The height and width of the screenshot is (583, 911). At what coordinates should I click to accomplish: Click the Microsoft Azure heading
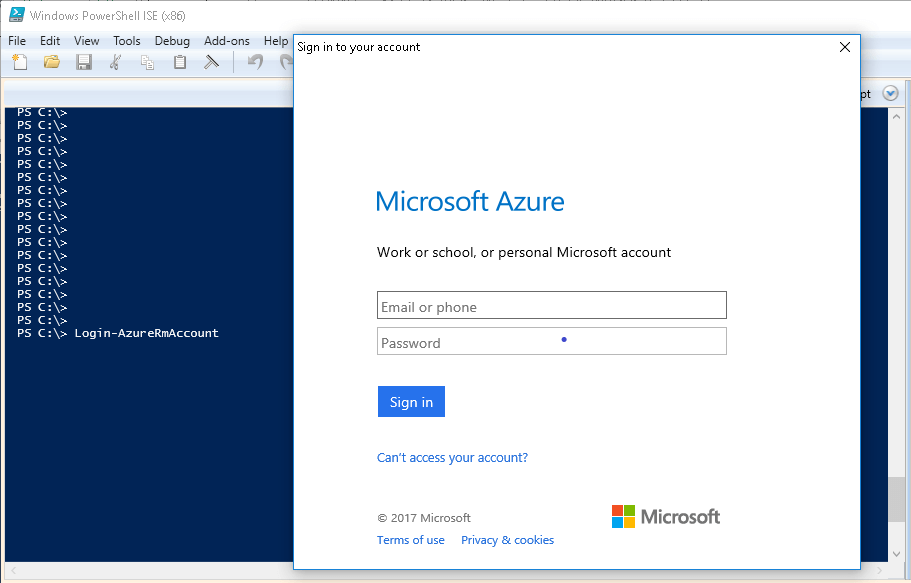point(470,202)
